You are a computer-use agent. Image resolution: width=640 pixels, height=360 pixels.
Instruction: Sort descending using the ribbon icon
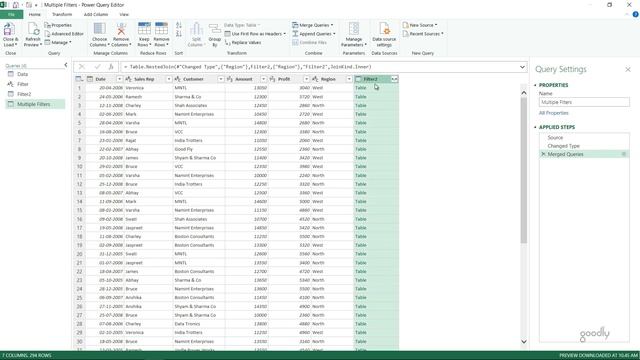(179, 34)
